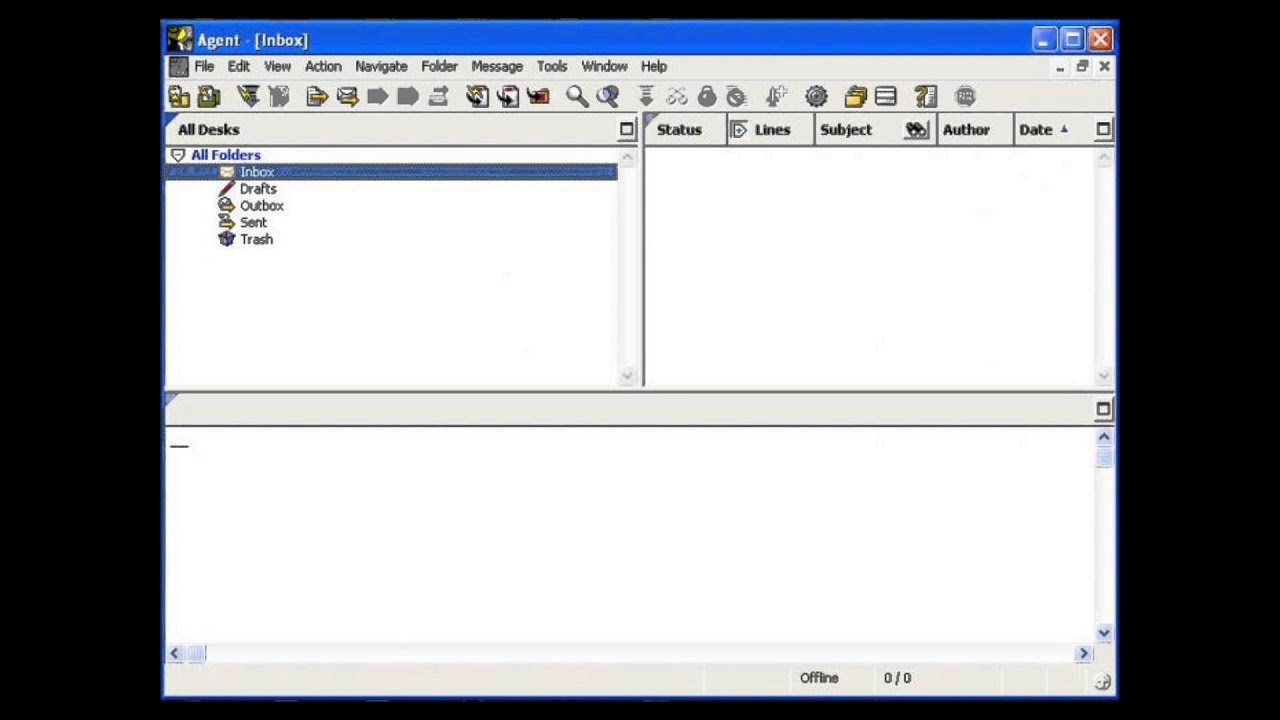Open Find with the plain magnifier icon
The width and height of the screenshot is (1280, 720).
point(577,97)
